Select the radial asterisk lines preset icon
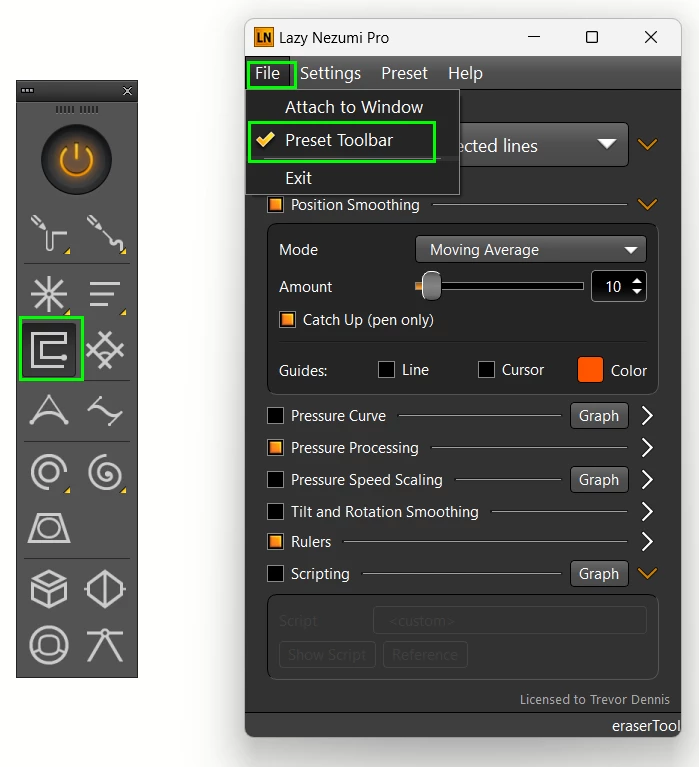This screenshot has height=767, width=699. (x=49, y=294)
